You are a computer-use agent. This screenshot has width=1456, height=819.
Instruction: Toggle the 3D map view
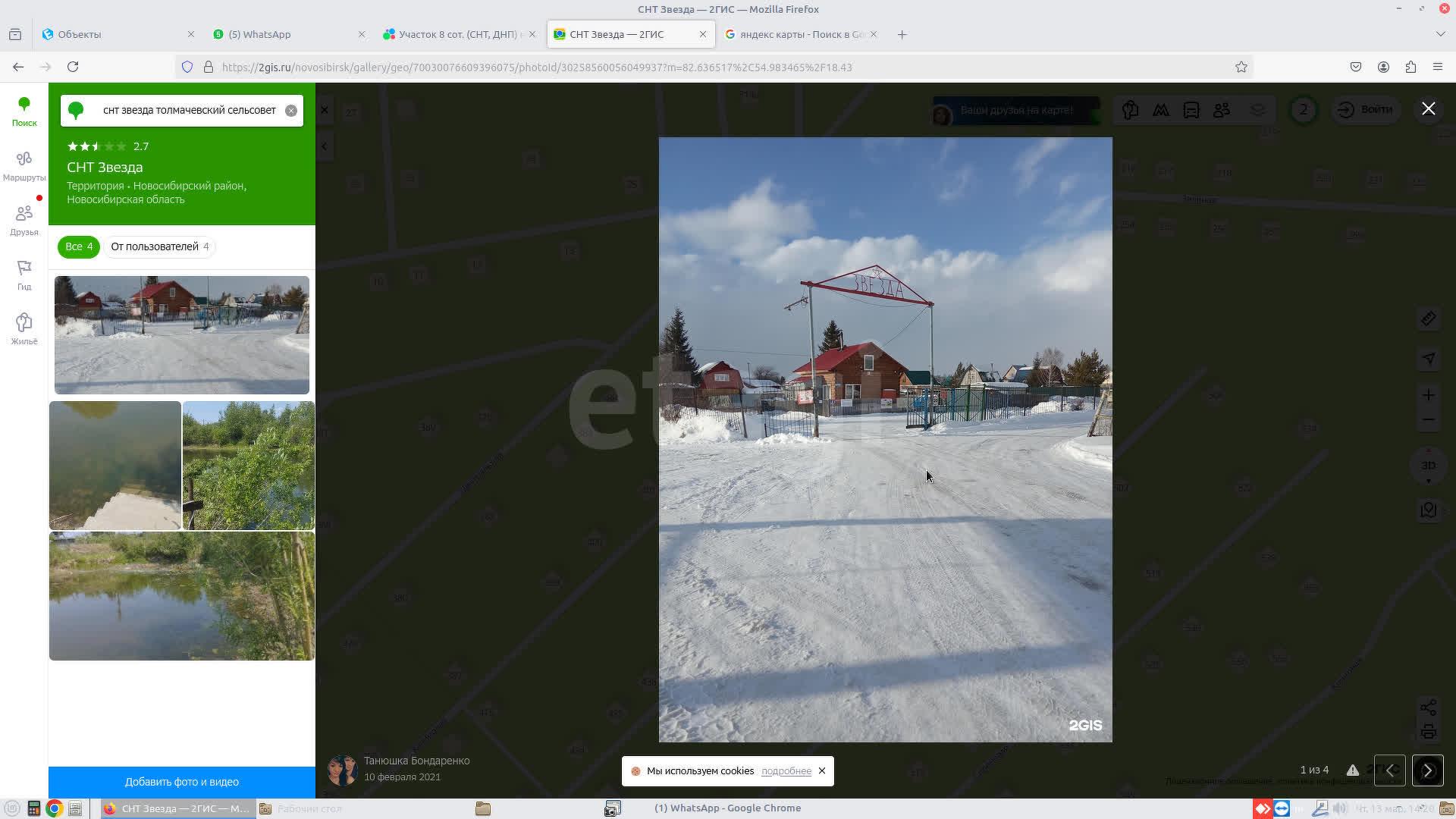(x=1429, y=466)
